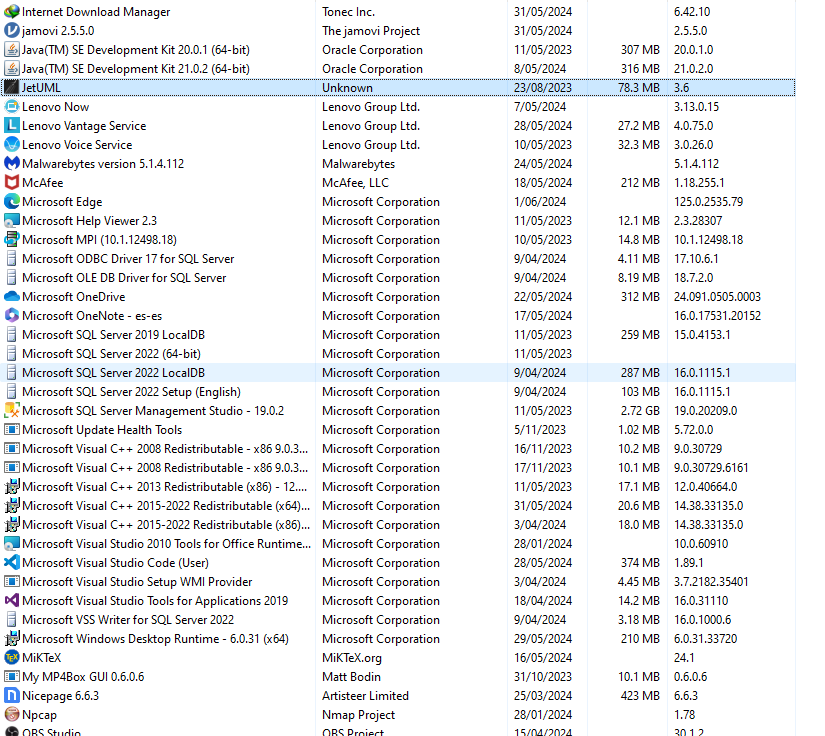Select Microsoft VSS Writer for SQL Server 2022
This screenshot has height=736, width=825.
tap(128, 620)
